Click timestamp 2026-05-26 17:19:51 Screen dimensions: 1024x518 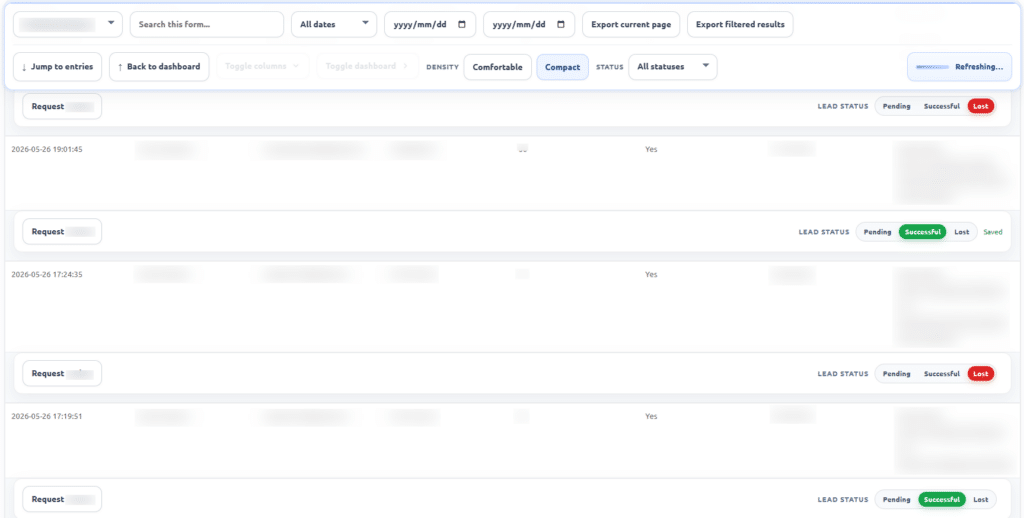(x=47, y=416)
